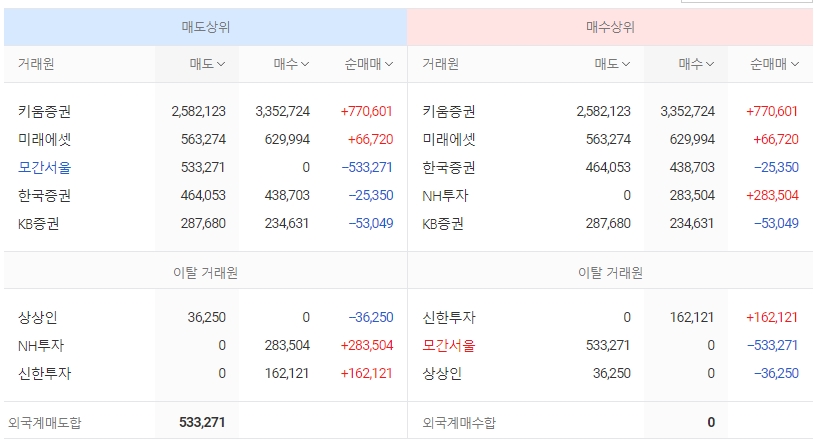
Task: Click the 외국계매수합 label
Action: (x=459, y=423)
